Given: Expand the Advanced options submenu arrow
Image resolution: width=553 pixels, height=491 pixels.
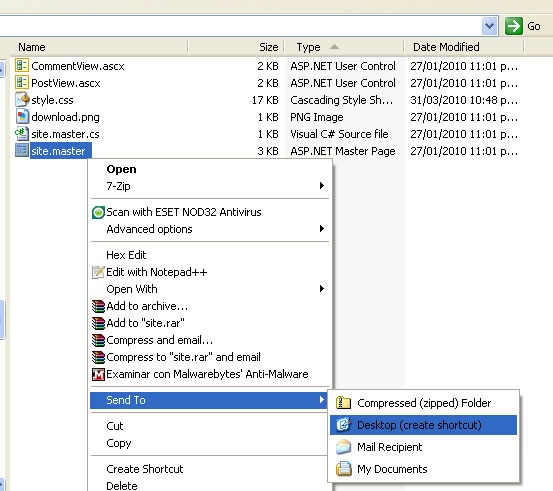Looking at the screenshot, I should click(321, 229).
